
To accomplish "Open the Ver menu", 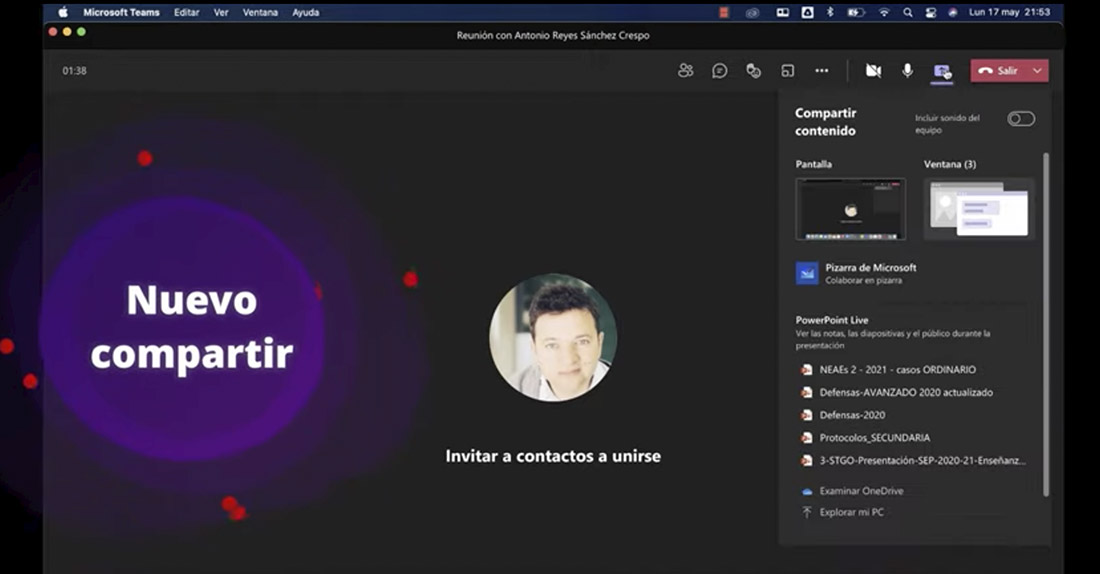I will 221,13.
